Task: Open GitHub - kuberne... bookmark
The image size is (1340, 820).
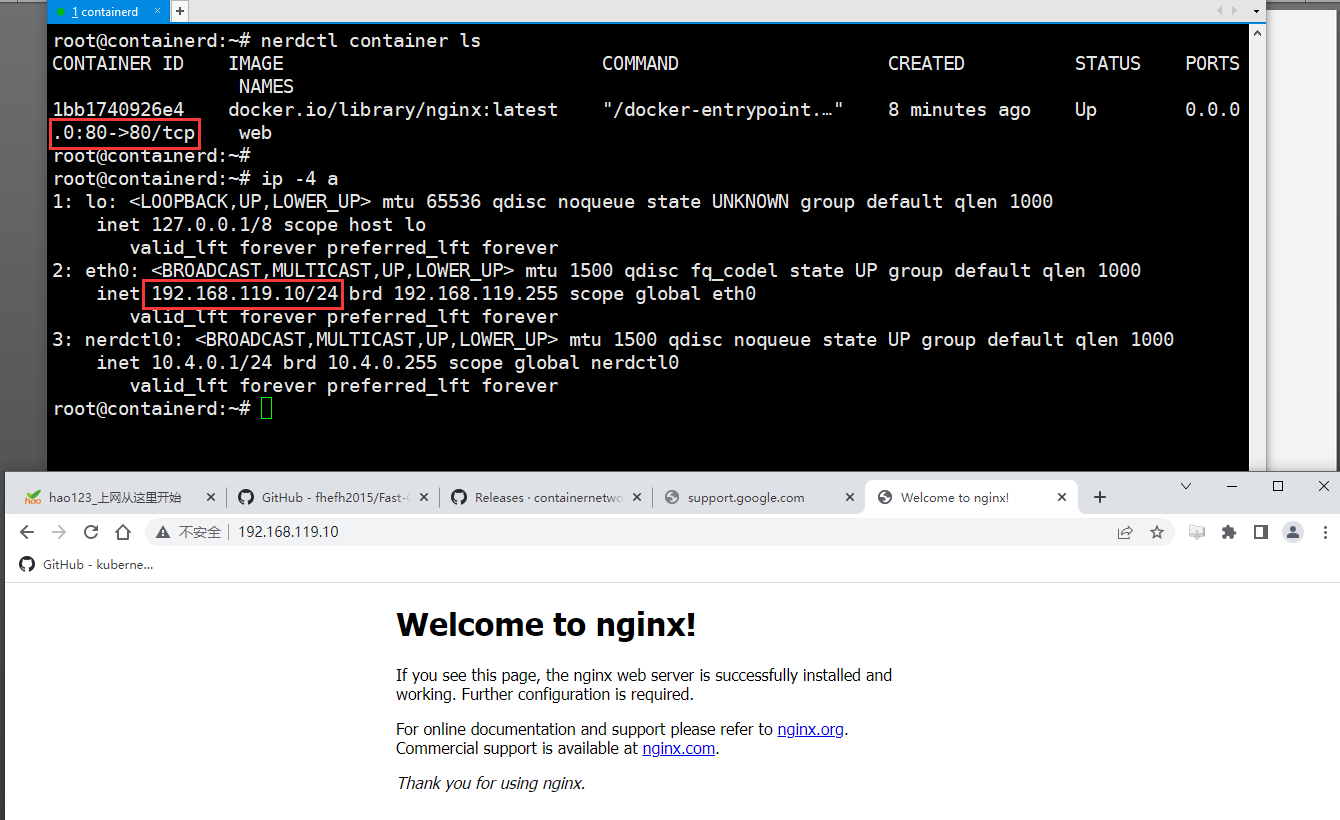Action: click(x=87, y=564)
